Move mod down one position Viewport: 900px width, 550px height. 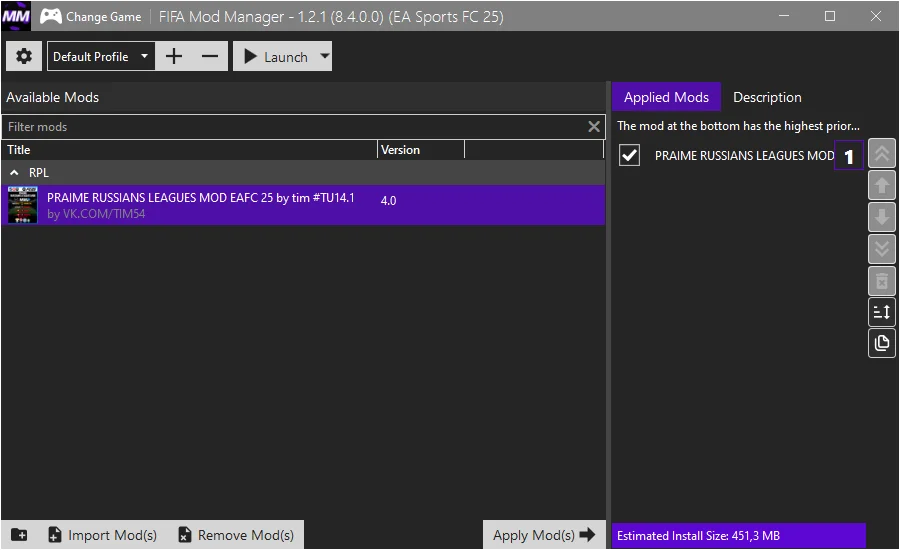point(882,217)
